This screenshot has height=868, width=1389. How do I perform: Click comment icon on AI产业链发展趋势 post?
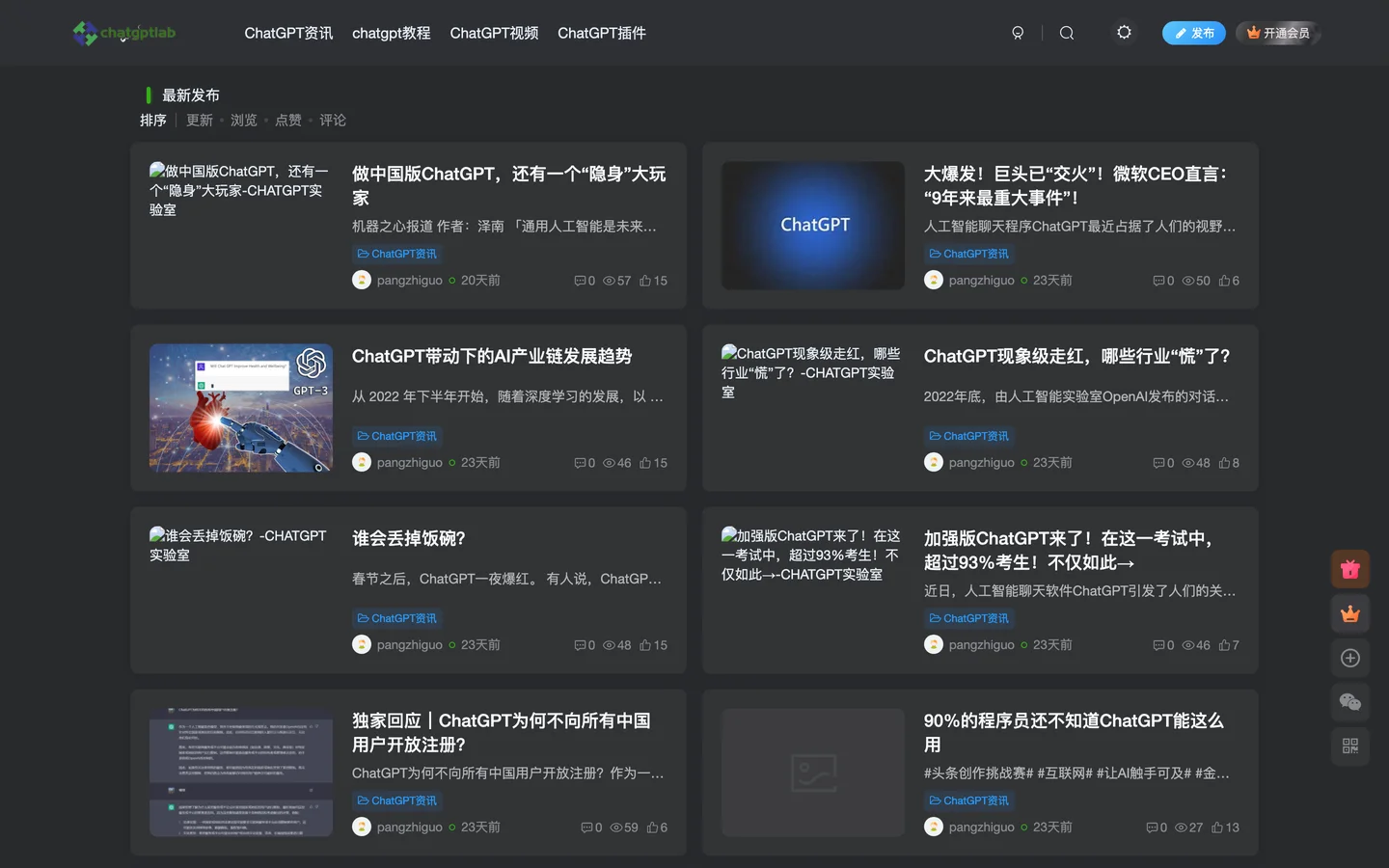(x=580, y=463)
